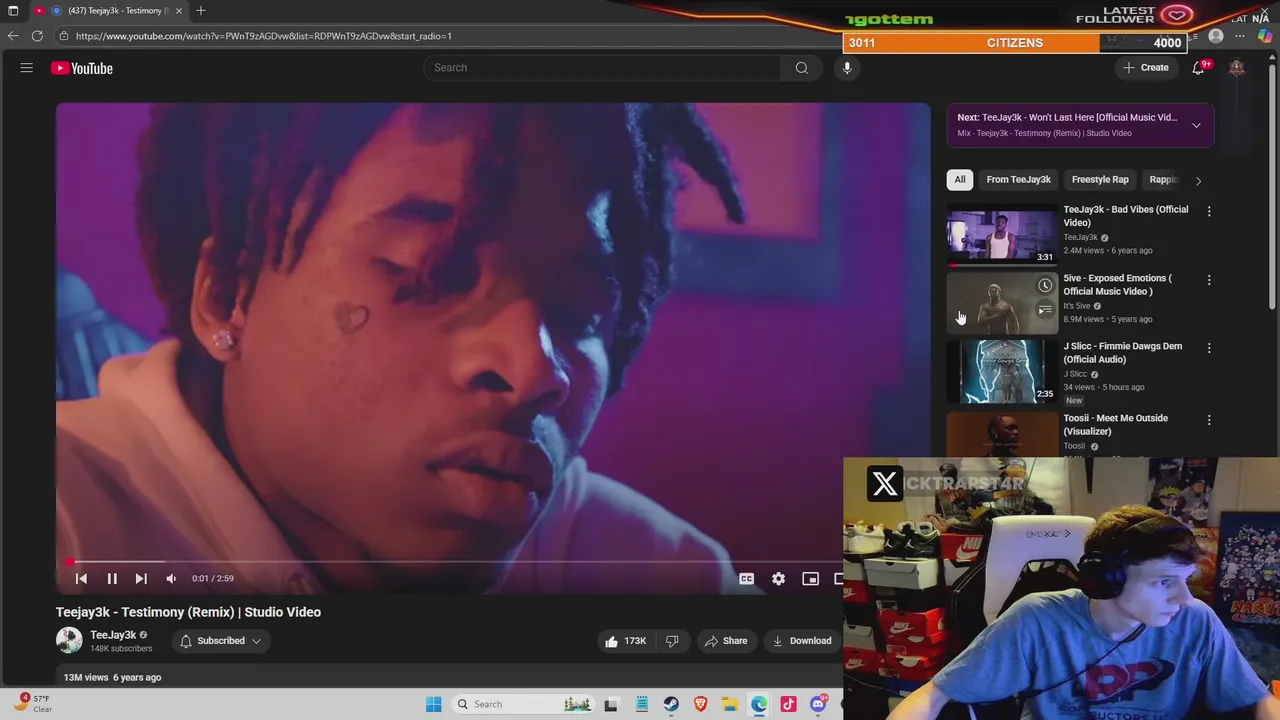Start voice search with the microphone icon
1280x720 pixels.
(847, 68)
